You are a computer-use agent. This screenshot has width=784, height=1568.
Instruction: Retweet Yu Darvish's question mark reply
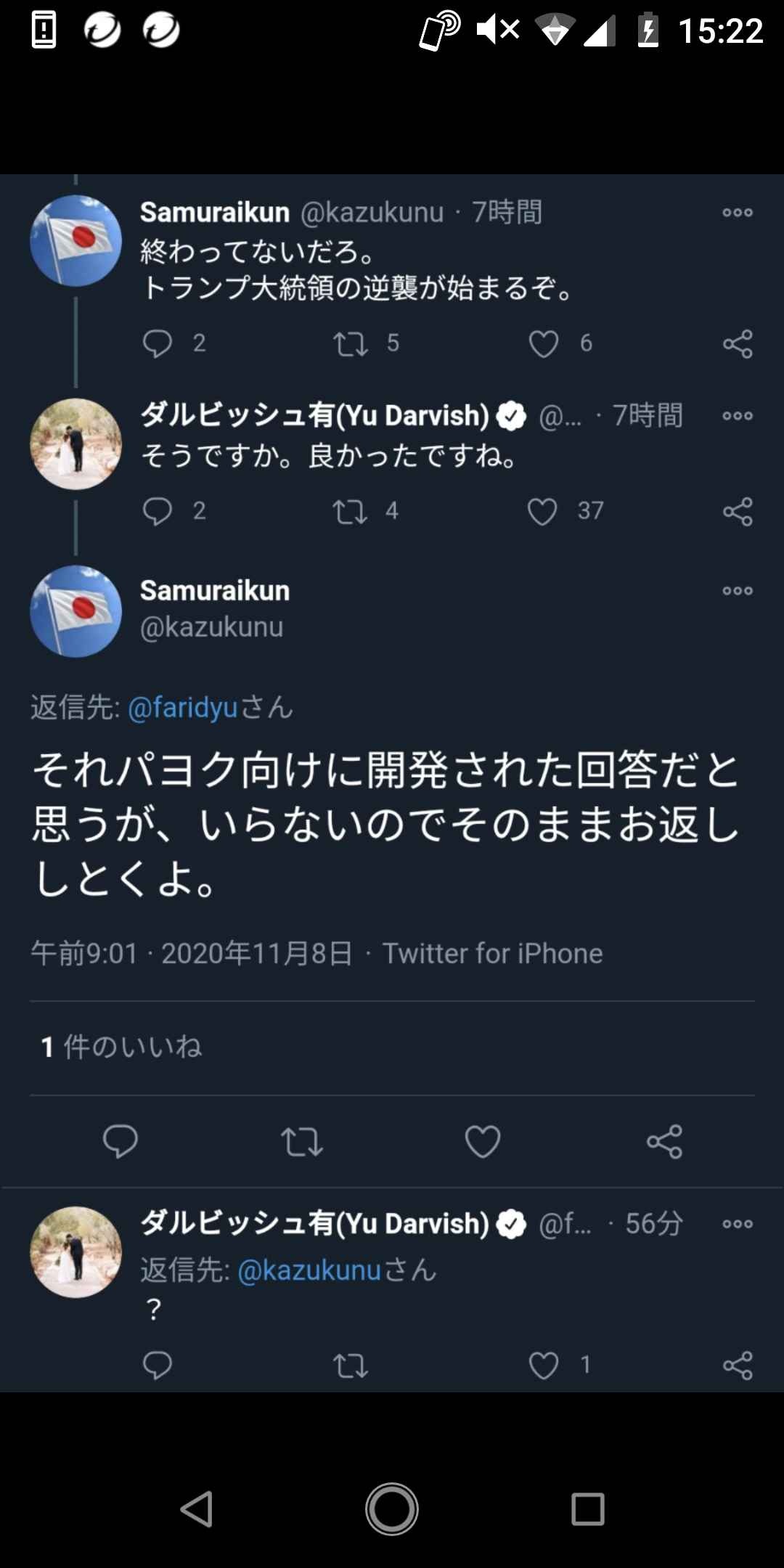pyautogui.click(x=351, y=1366)
